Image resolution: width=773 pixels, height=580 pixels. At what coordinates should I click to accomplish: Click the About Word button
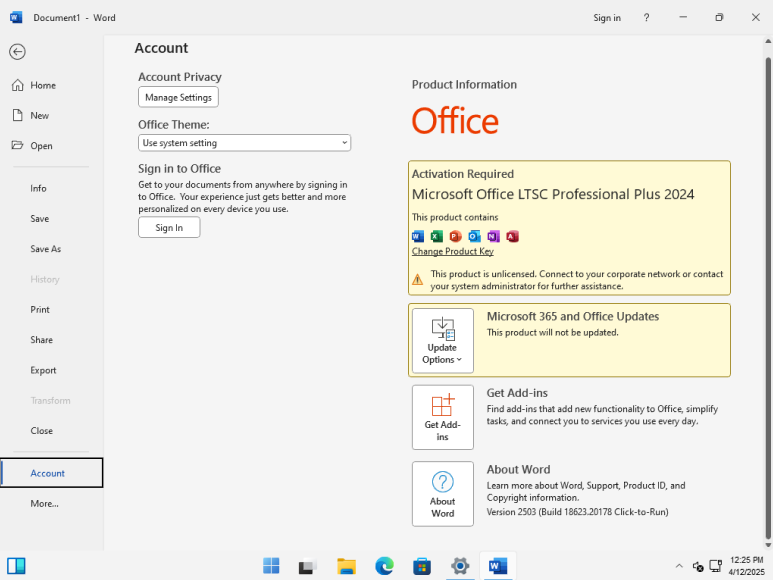point(443,494)
